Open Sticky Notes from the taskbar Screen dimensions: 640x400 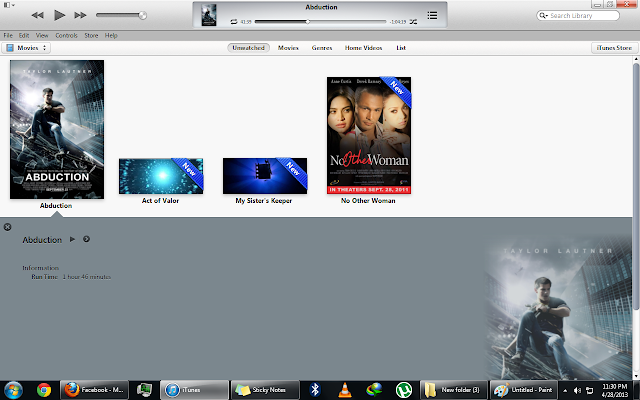coord(265,390)
